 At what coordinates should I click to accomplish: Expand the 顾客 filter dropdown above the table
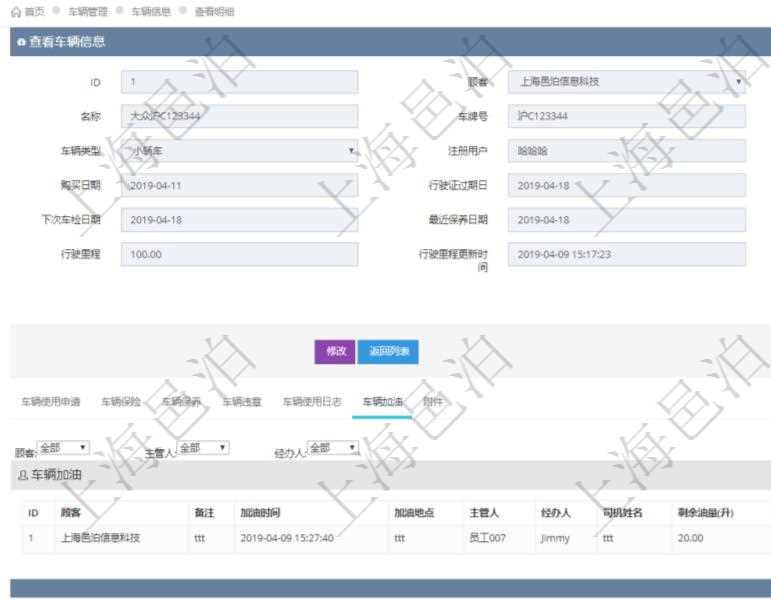click(x=63, y=447)
